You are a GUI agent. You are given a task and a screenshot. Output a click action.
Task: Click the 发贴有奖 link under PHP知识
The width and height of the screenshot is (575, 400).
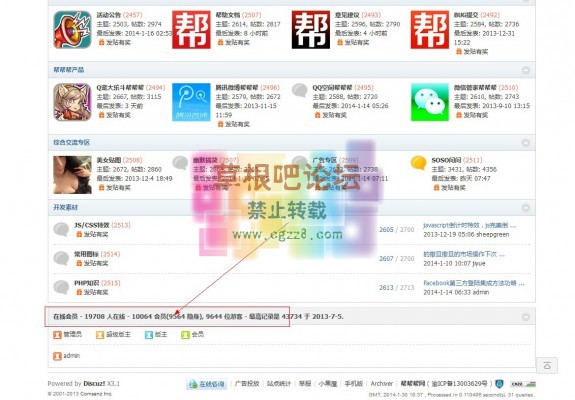(96, 292)
